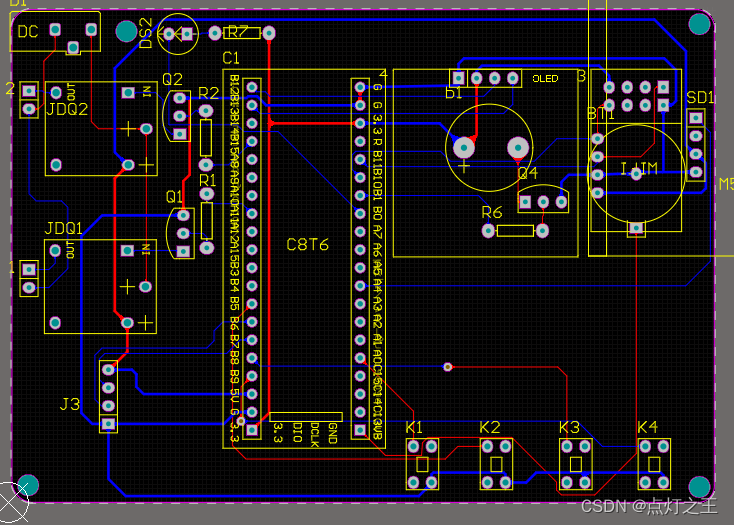This screenshot has width=734, height=525.
Task: Click the R1 designator text
Action: coord(207,180)
